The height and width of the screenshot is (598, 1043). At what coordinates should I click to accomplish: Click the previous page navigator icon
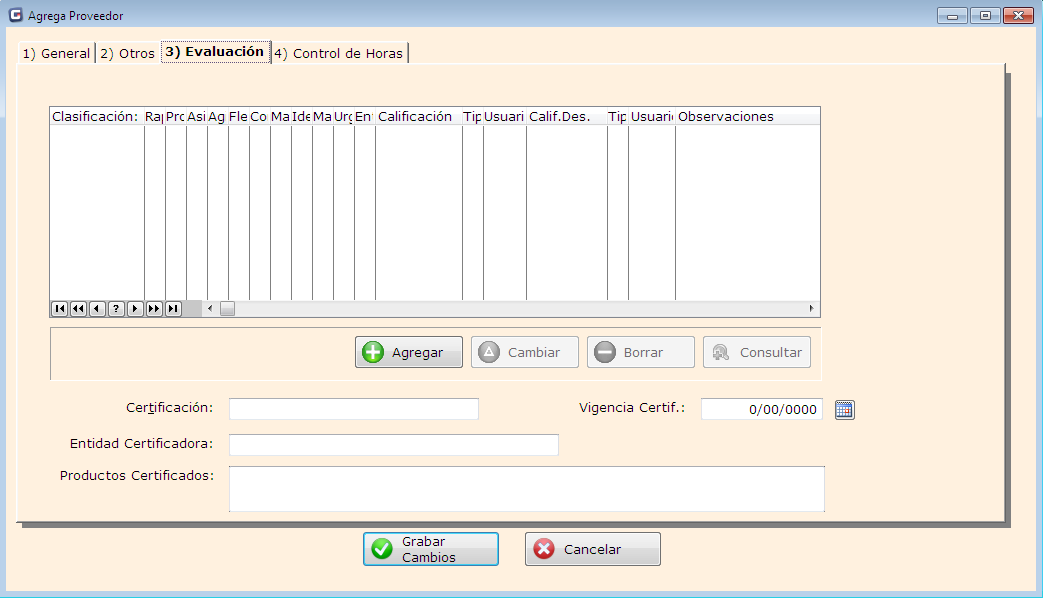click(78, 308)
